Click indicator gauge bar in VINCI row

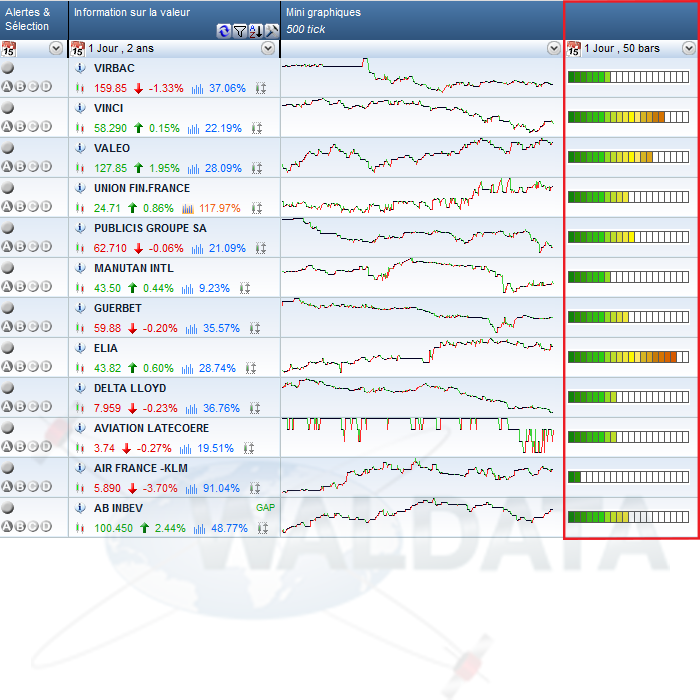coord(628,117)
